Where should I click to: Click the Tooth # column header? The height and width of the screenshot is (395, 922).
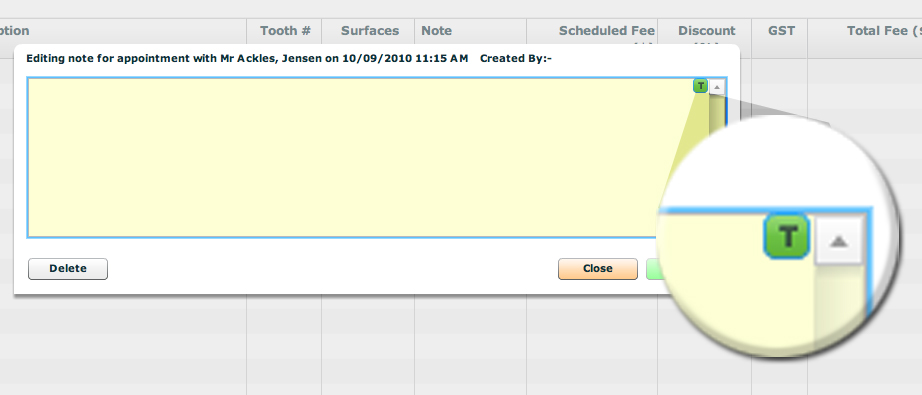tap(285, 31)
